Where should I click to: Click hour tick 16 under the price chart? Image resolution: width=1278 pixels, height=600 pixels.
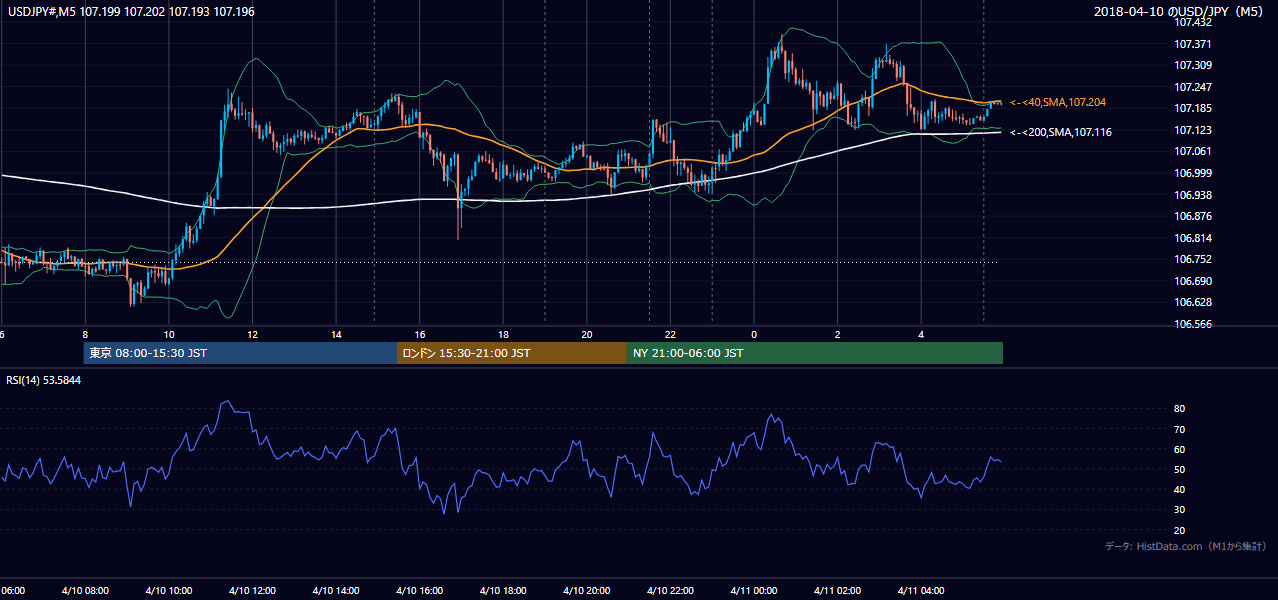(x=419, y=334)
